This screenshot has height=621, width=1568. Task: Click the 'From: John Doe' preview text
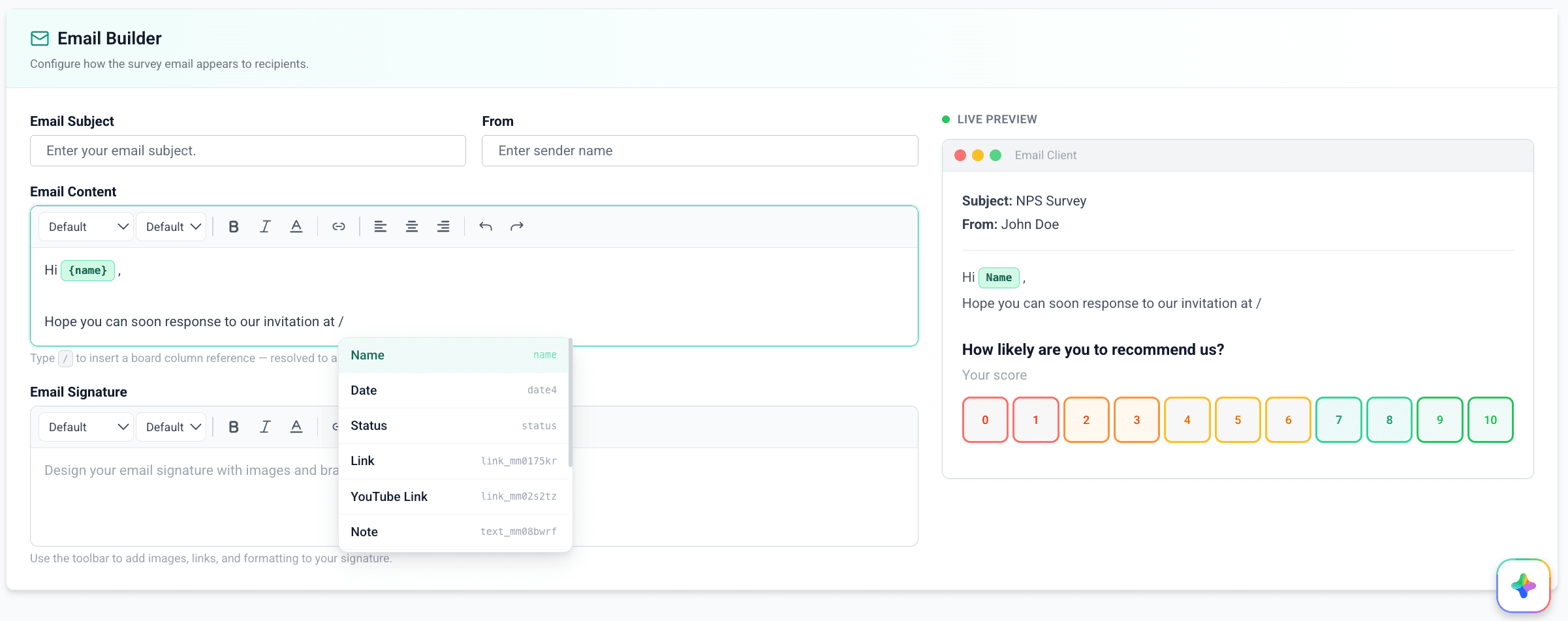tap(1011, 224)
